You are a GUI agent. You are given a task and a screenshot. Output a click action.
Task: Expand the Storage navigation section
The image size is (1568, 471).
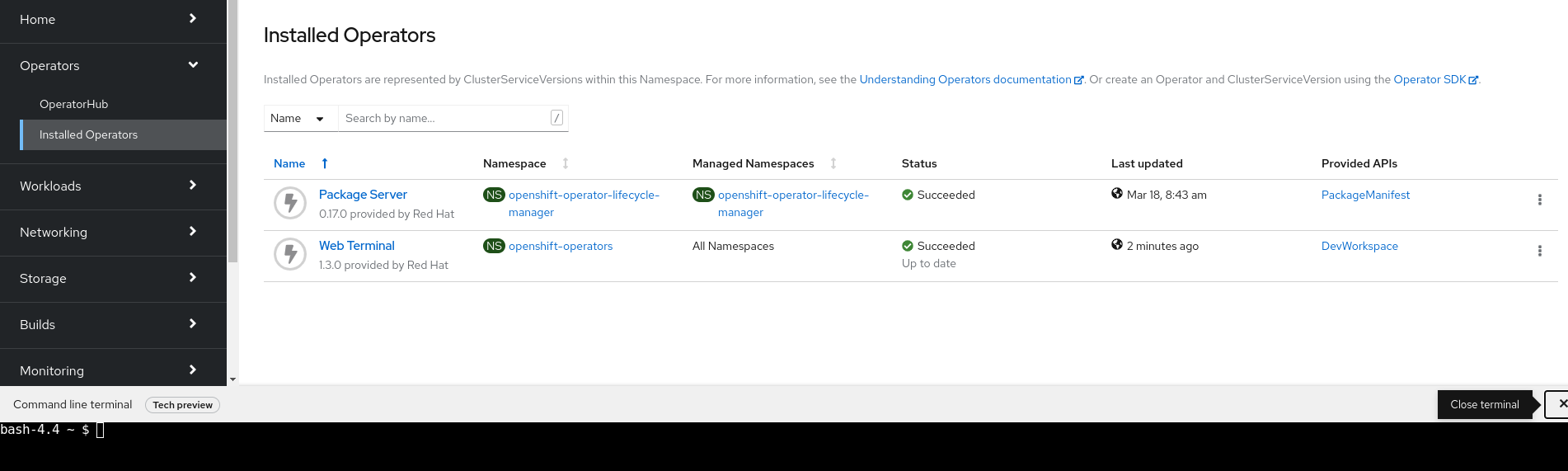(x=113, y=278)
